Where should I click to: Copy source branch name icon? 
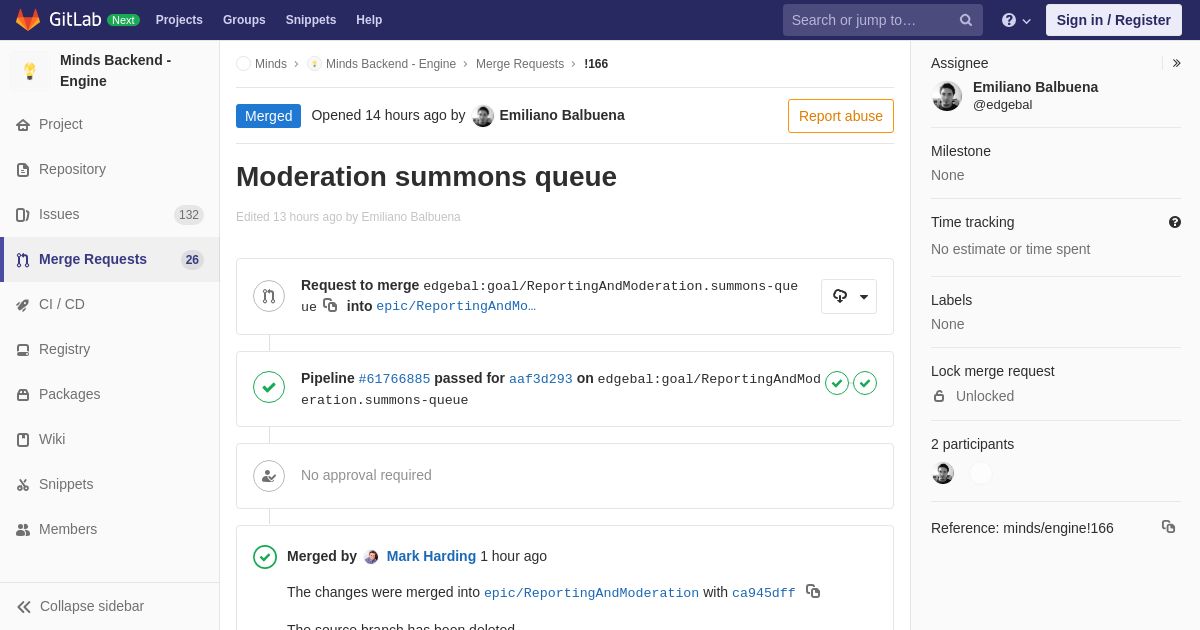coord(330,306)
